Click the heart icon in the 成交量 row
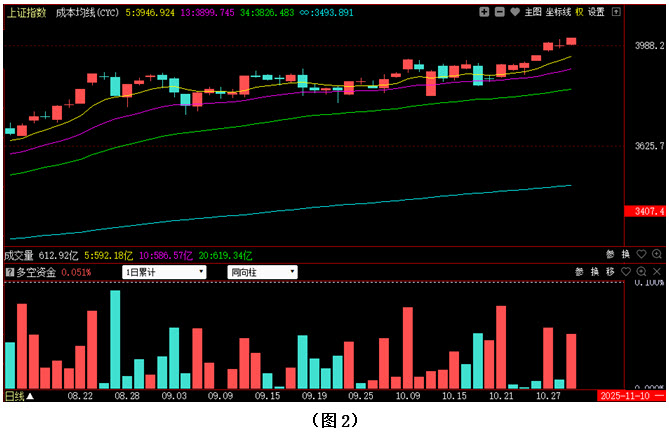Image resolution: width=669 pixels, height=441 pixels. tap(641, 255)
